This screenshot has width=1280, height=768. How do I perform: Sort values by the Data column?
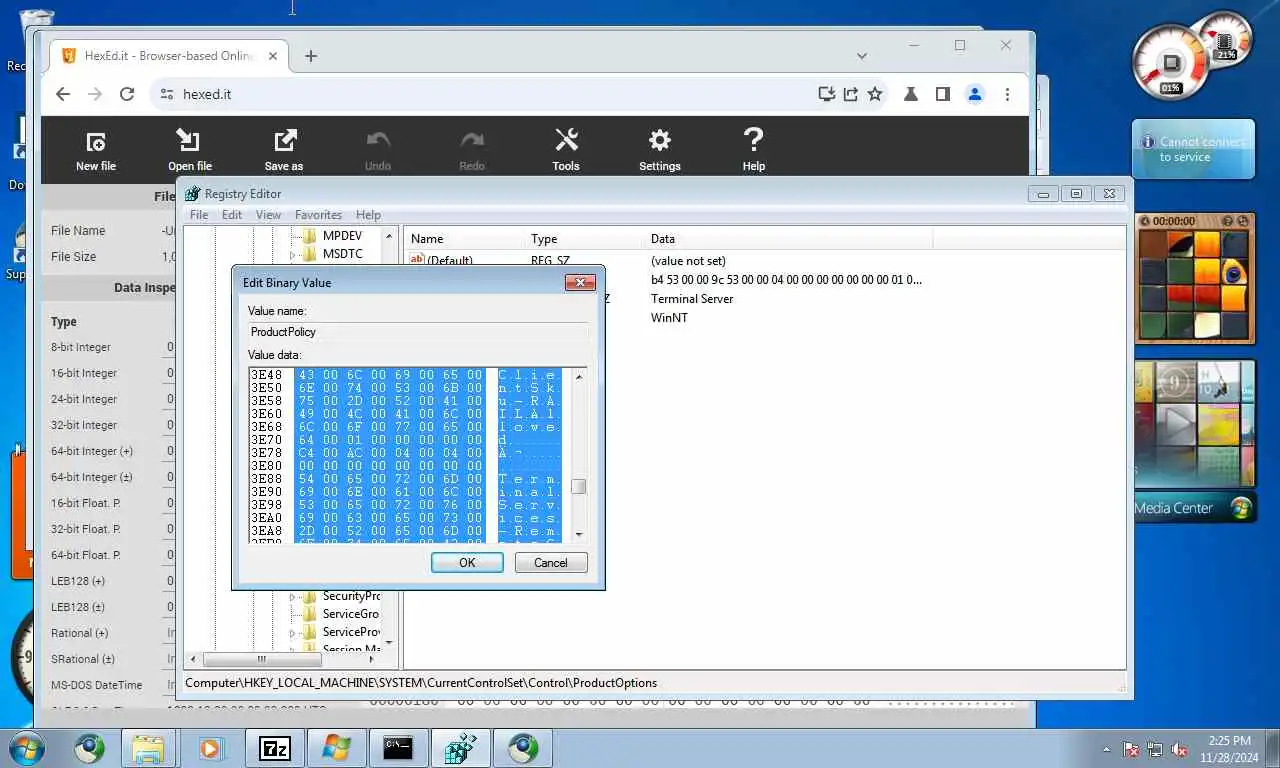pos(789,239)
